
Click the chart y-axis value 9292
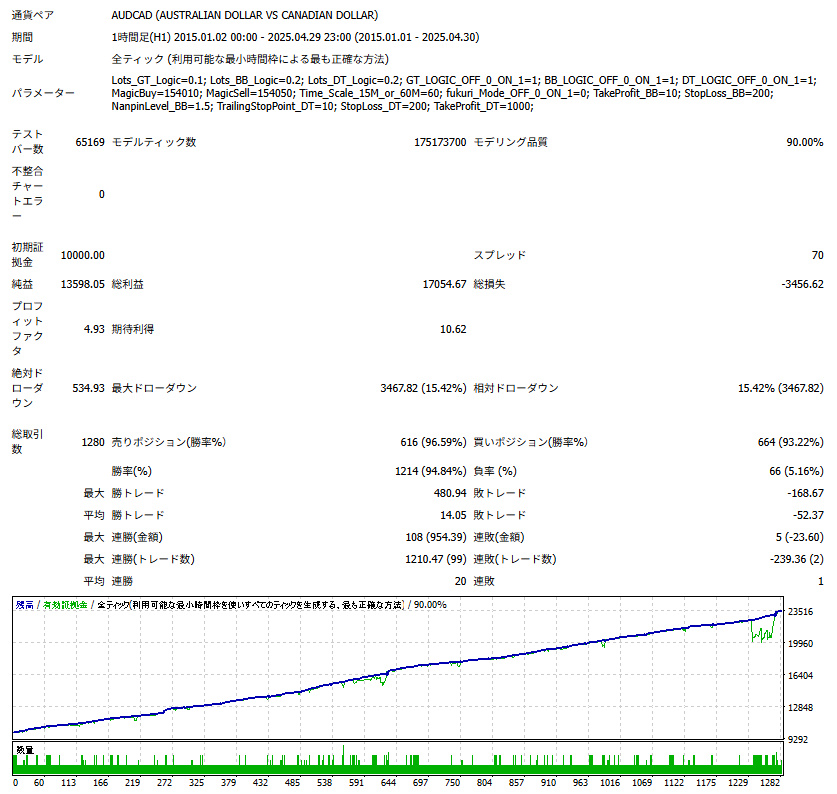pos(798,740)
